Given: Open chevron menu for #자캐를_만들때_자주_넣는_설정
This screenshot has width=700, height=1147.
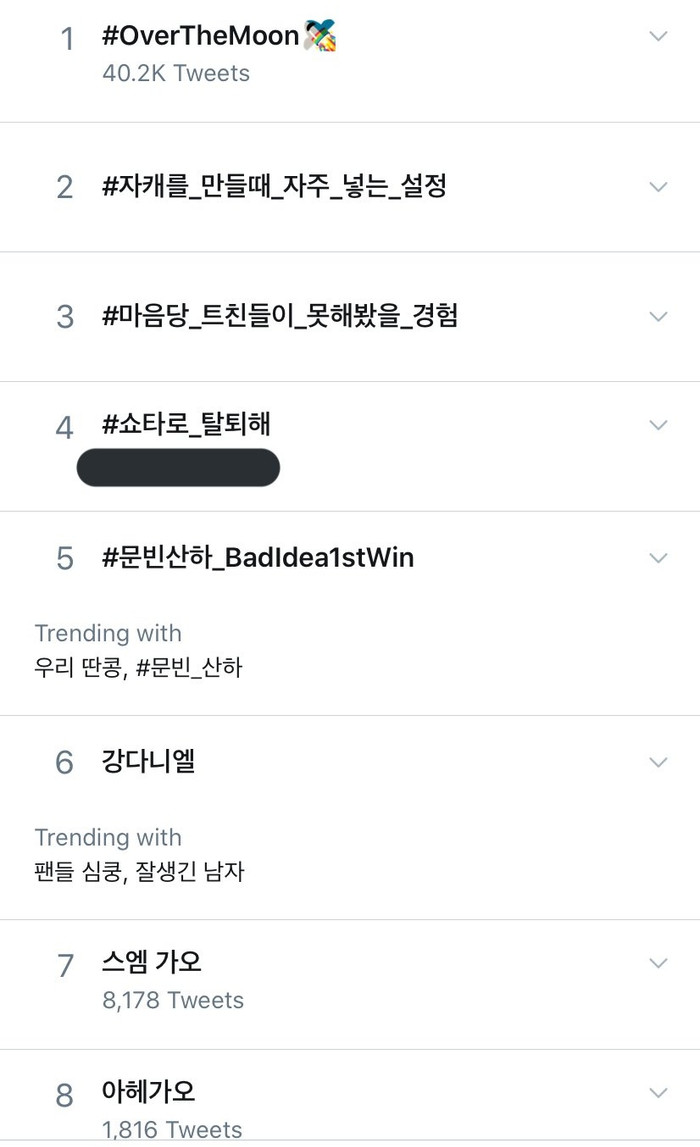Looking at the screenshot, I should (x=657, y=186).
